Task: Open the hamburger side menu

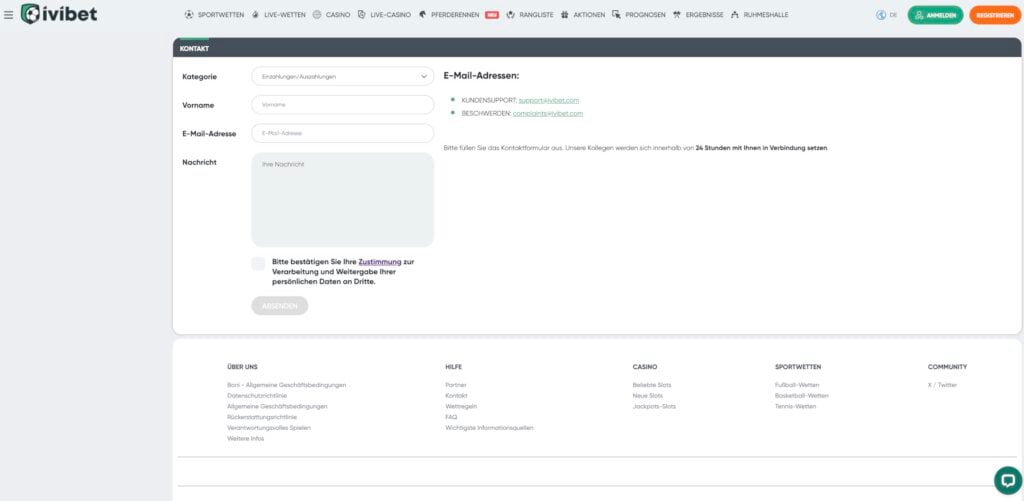Action: point(9,15)
